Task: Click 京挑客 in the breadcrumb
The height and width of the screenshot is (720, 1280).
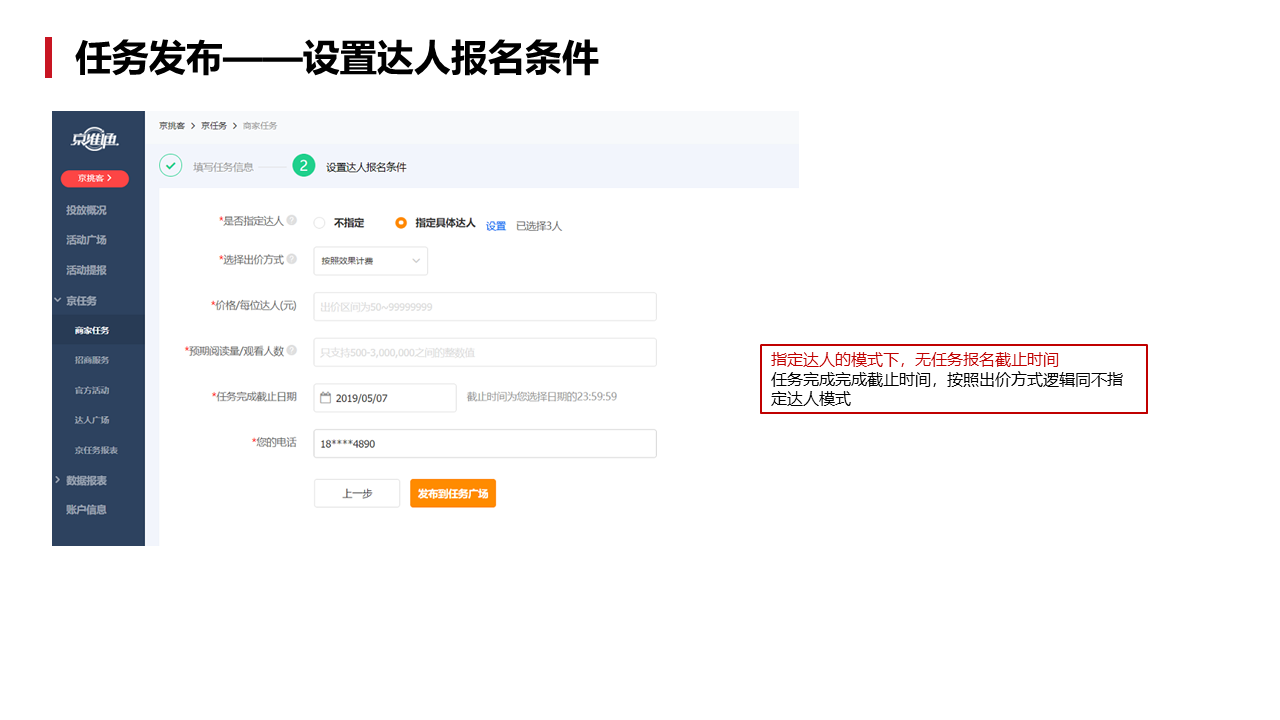Action: 170,126
